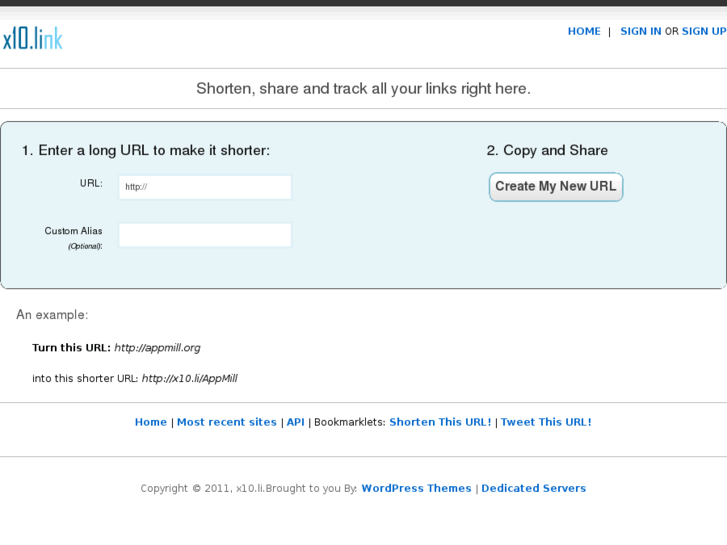Open the HOME link in header
This screenshot has height=545, width=727.
[584, 32]
